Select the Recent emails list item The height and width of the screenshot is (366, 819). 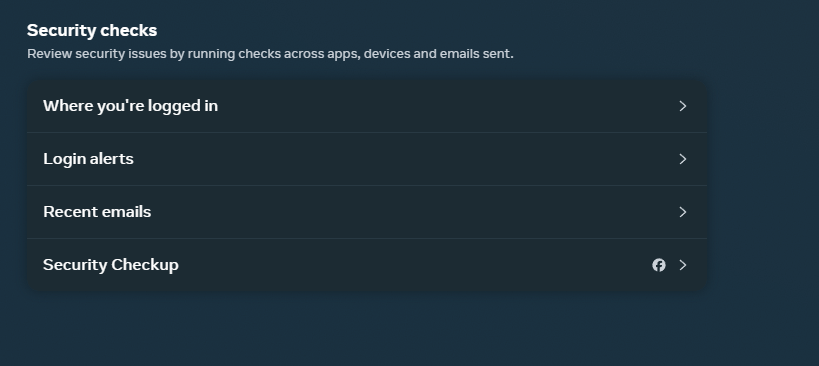[x=367, y=212]
